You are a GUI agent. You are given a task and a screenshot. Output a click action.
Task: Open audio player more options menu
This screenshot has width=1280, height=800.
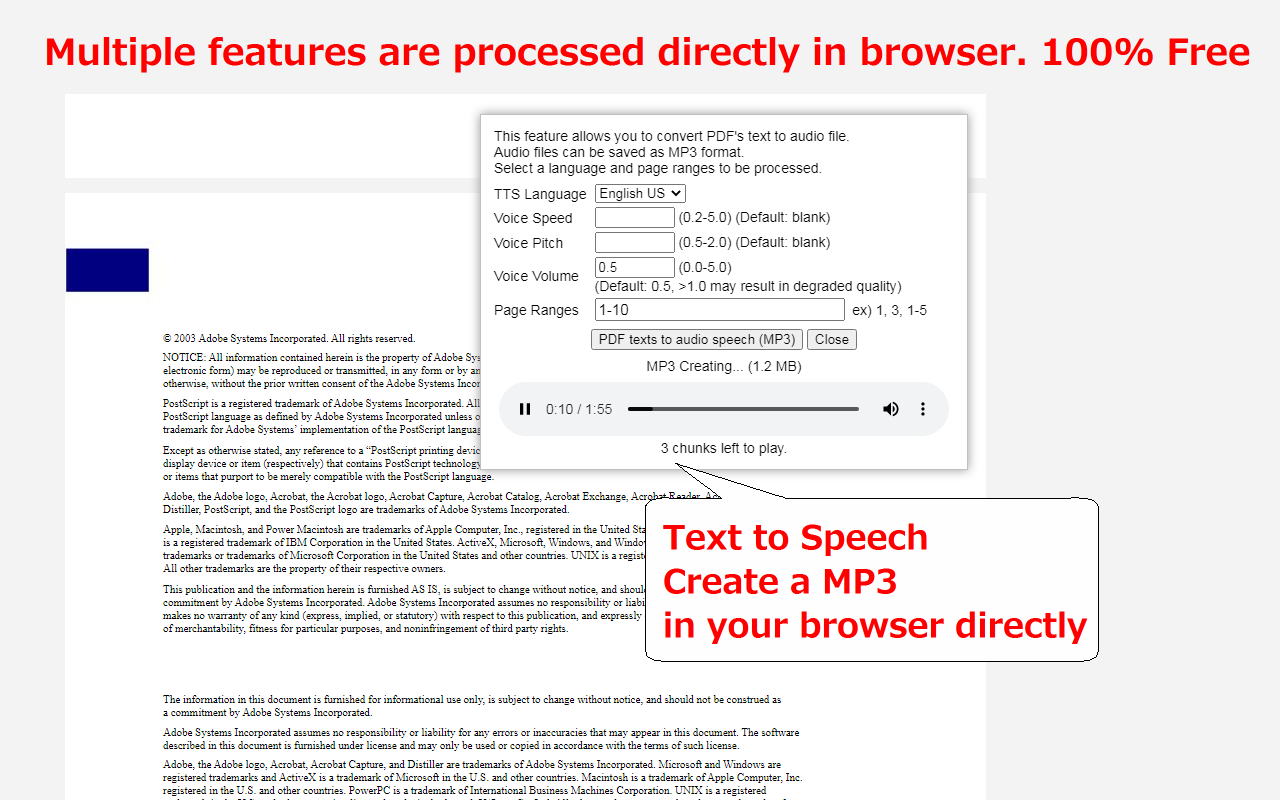tap(923, 409)
